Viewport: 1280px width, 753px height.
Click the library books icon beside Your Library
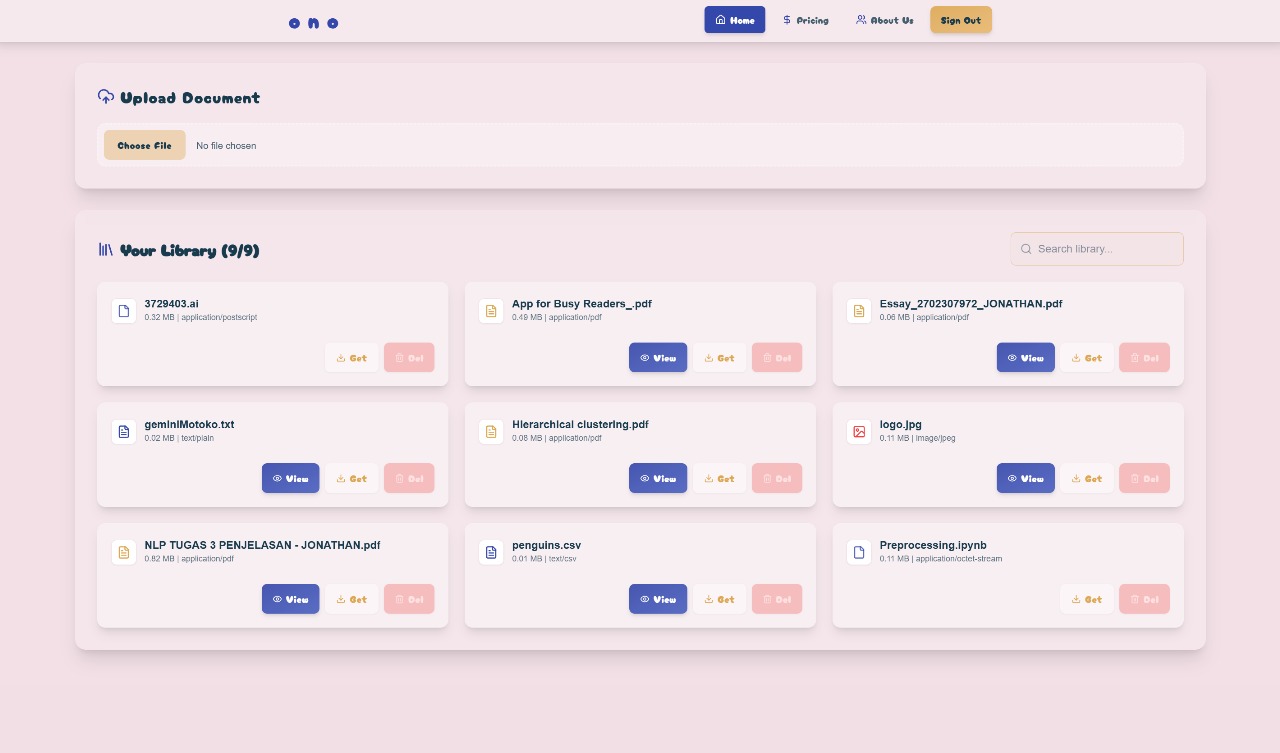106,250
